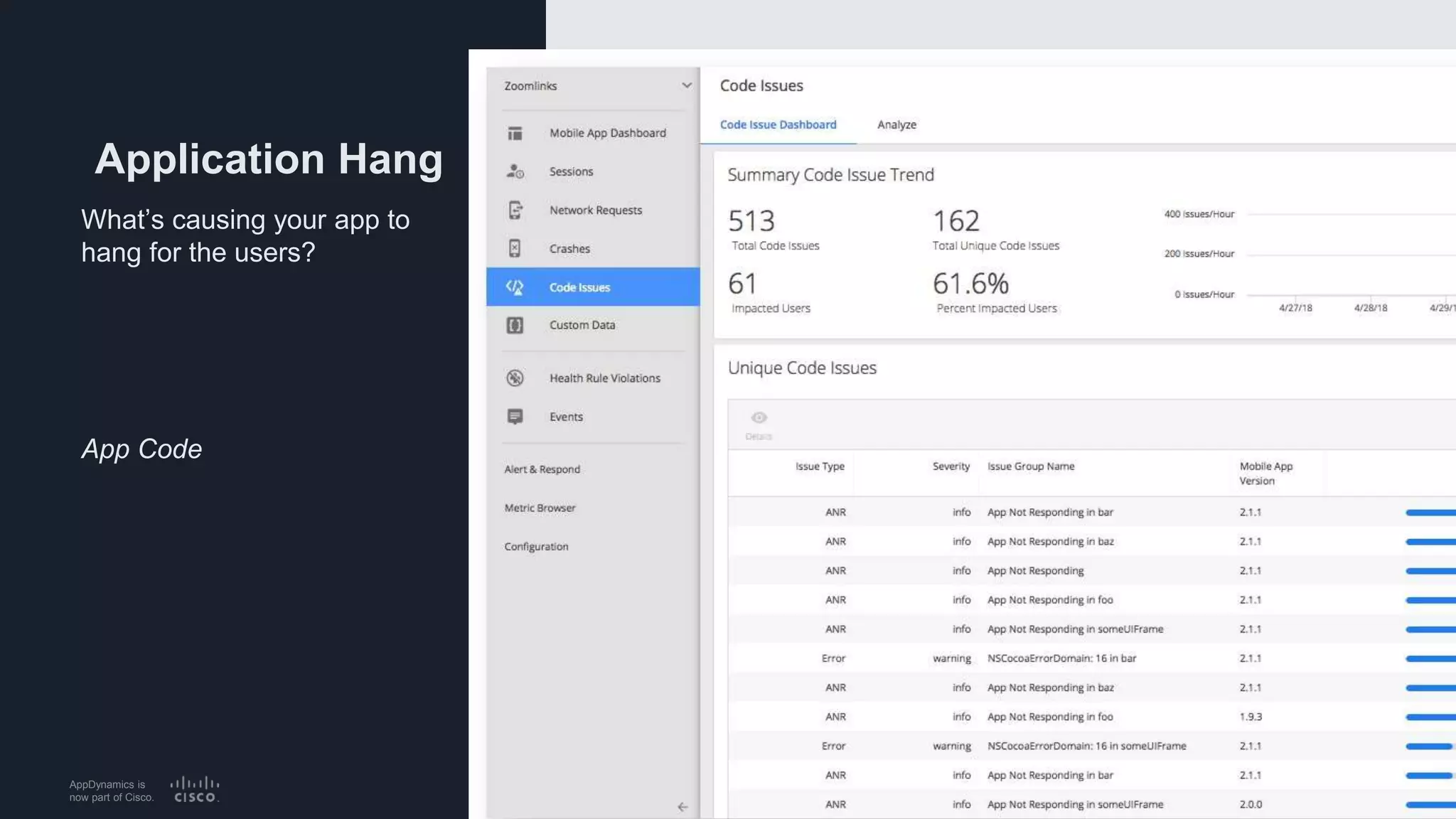This screenshot has height=819, width=1456.
Task: Click the Details eye icon
Action: pos(759,418)
